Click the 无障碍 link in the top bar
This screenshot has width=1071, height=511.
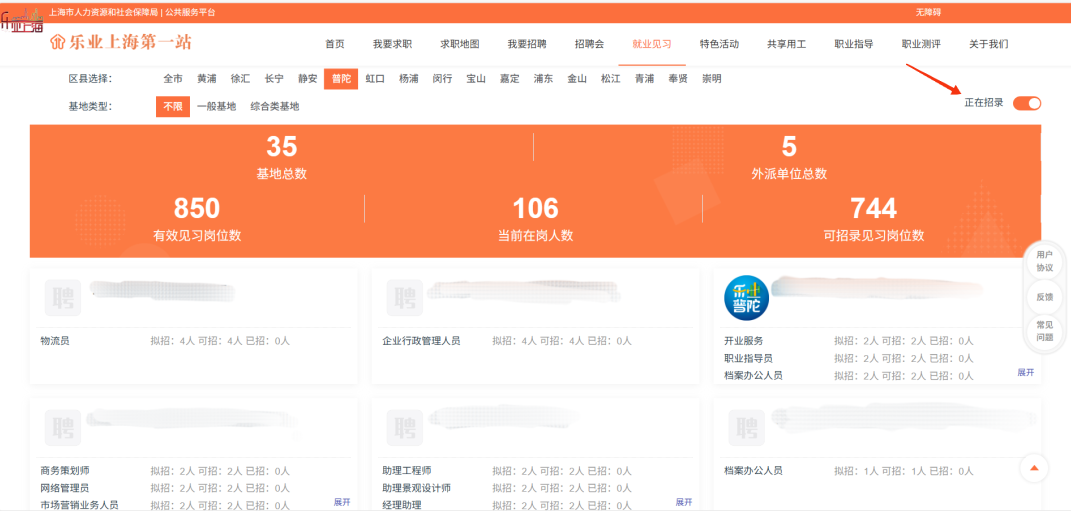point(928,12)
